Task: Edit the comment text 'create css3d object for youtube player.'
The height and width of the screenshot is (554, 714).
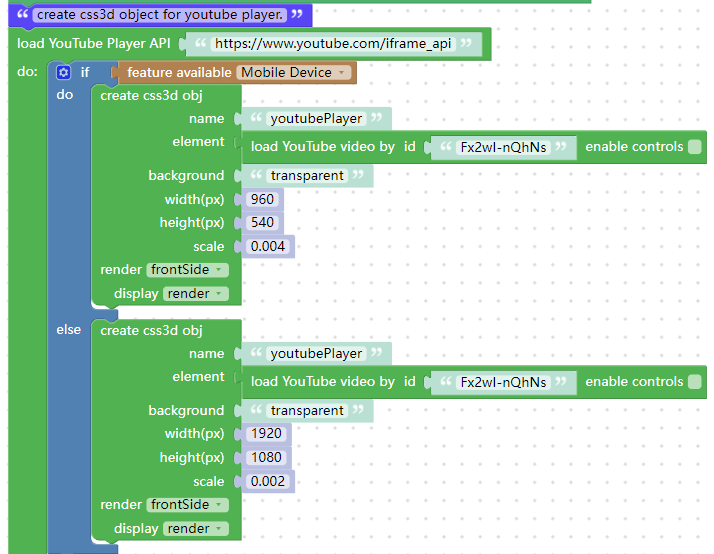Action: click(160, 15)
